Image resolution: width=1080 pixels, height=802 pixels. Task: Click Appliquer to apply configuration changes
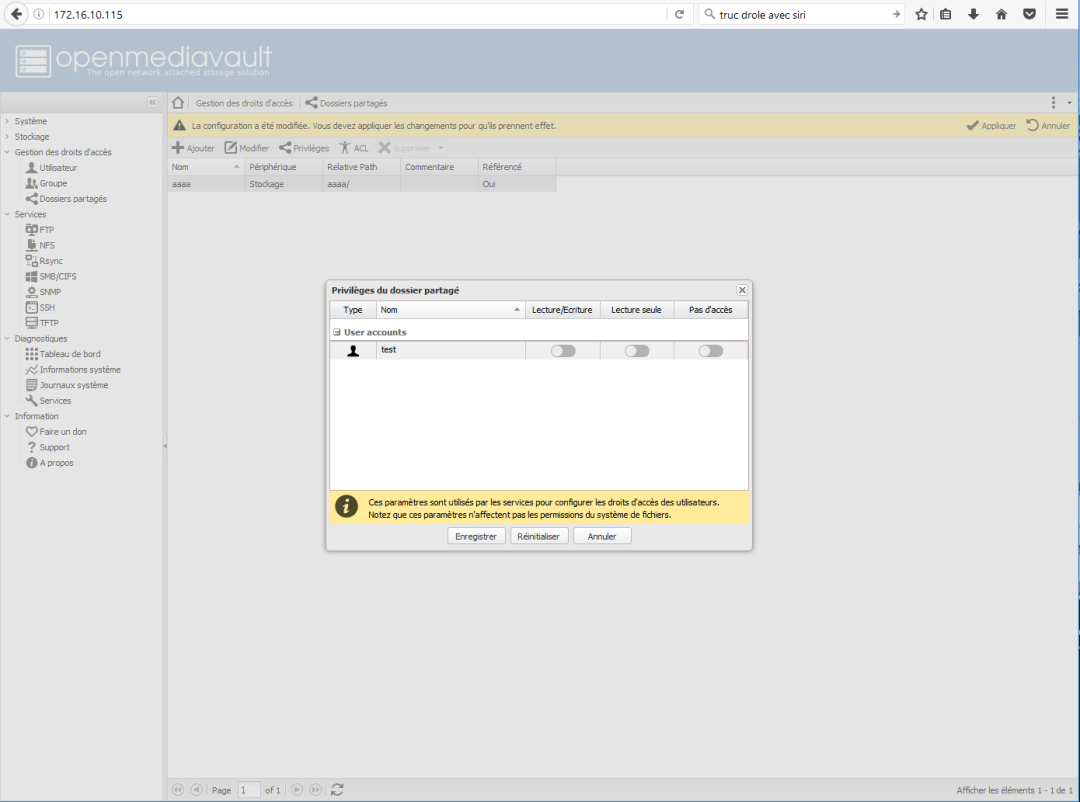[x=990, y=124]
